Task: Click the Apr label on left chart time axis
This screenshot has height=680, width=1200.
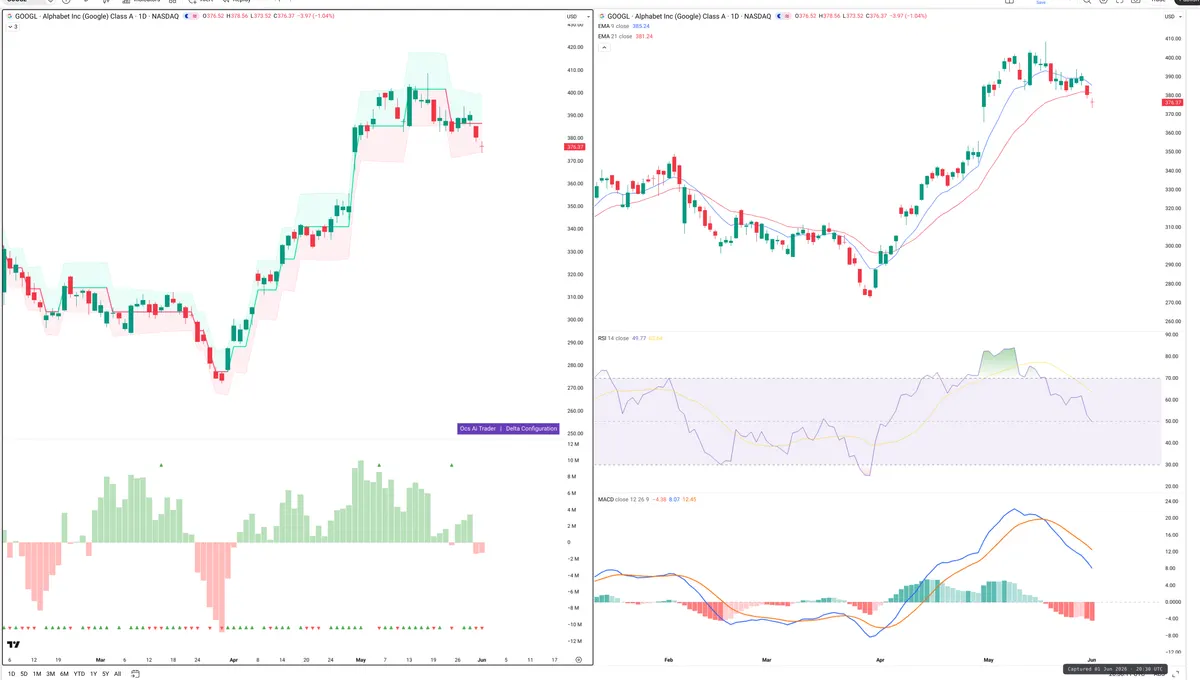Action: click(232, 660)
